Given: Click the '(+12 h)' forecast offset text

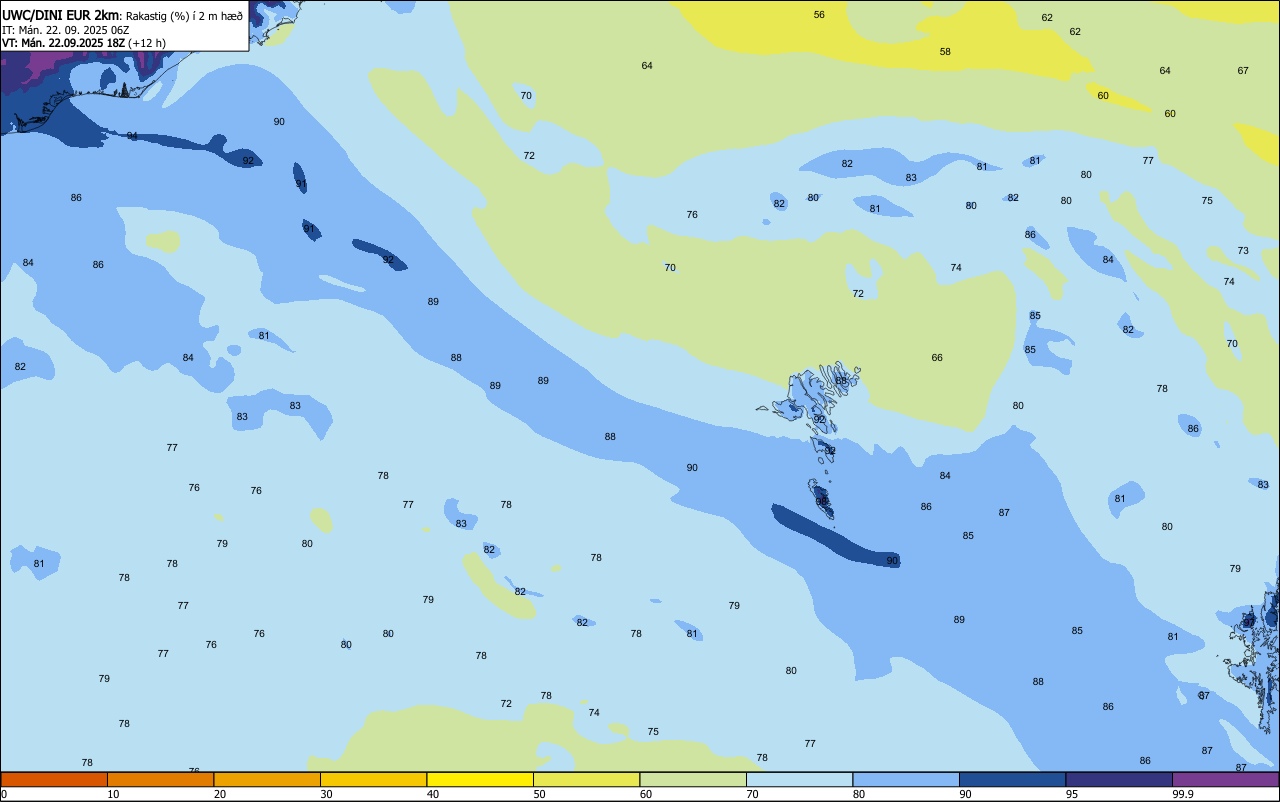Looking at the screenshot, I should (x=147, y=43).
